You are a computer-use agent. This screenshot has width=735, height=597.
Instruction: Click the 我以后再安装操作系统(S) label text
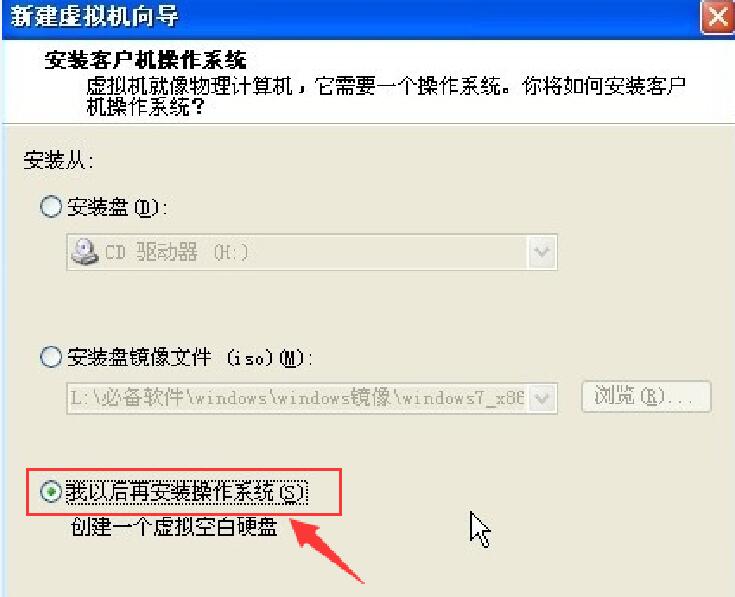(187, 493)
